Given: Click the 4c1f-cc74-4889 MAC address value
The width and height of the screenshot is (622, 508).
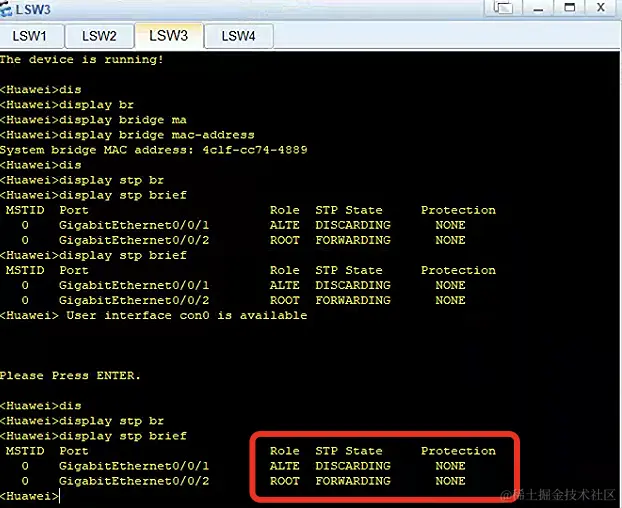Looking at the screenshot, I should (x=255, y=150).
